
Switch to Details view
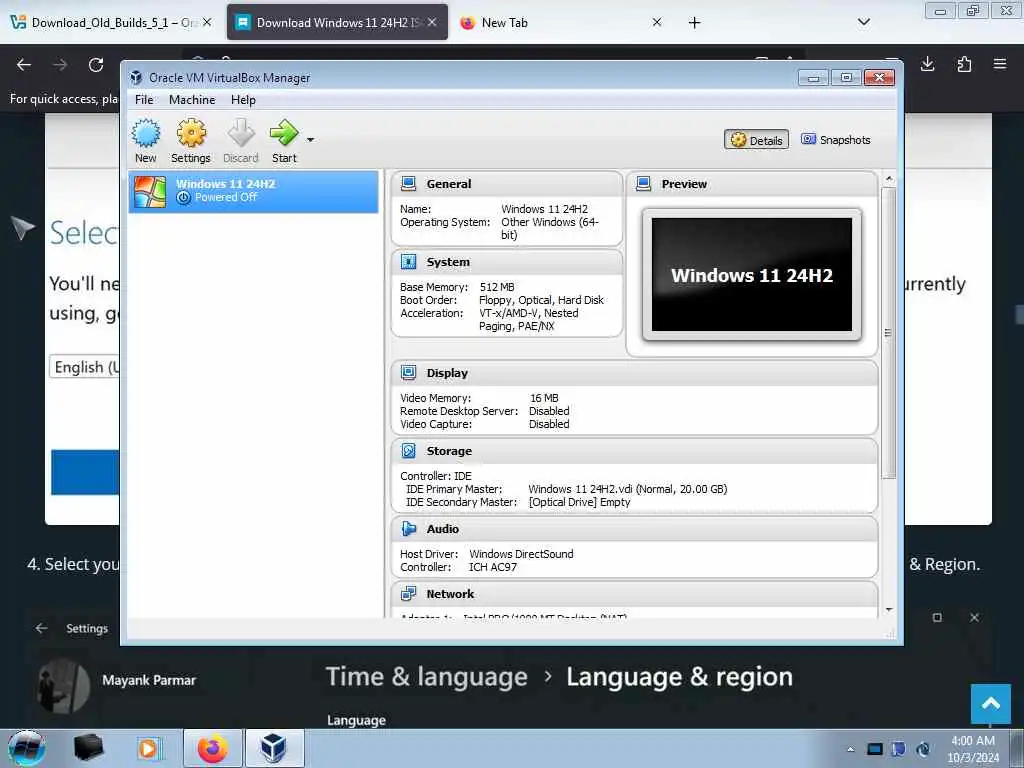click(x=756, y=140)
